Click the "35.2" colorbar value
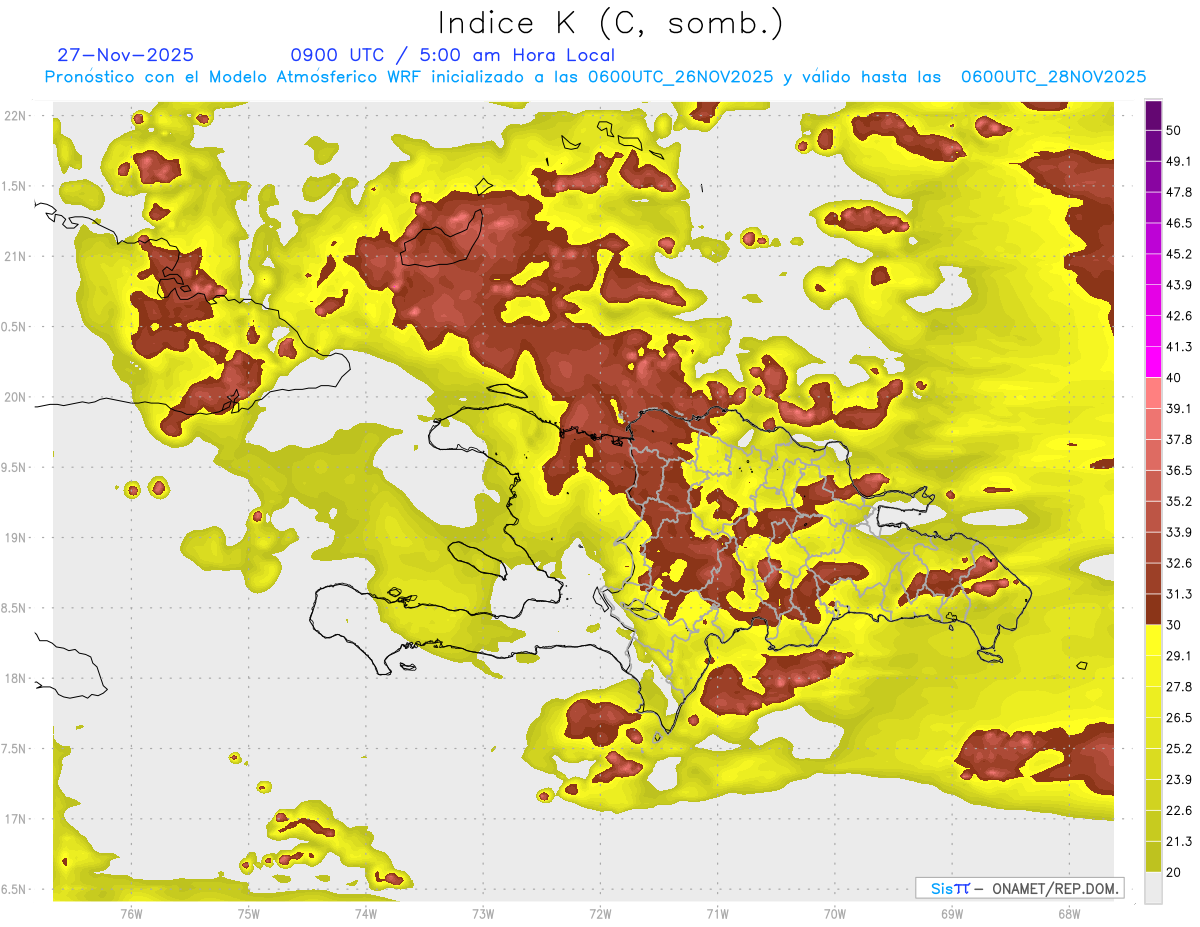The height and width of the screenshot is (927, 1200). tap(1179, 501)
